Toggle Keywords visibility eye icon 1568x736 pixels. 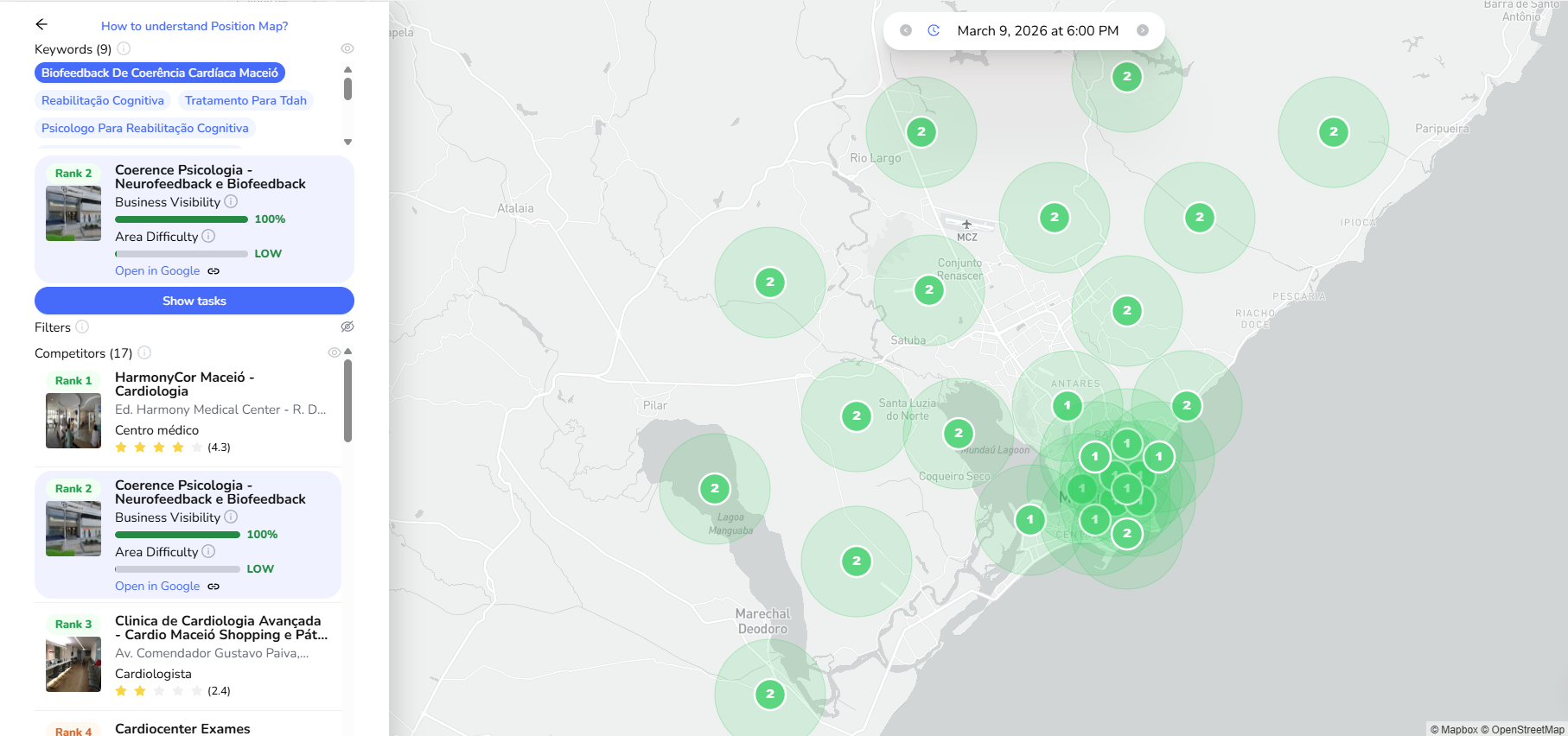(x=347, y=48)
